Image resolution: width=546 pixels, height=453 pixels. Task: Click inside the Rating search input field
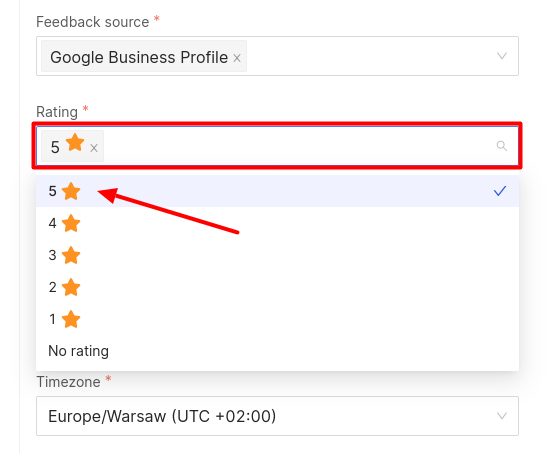tap(298, 146)
